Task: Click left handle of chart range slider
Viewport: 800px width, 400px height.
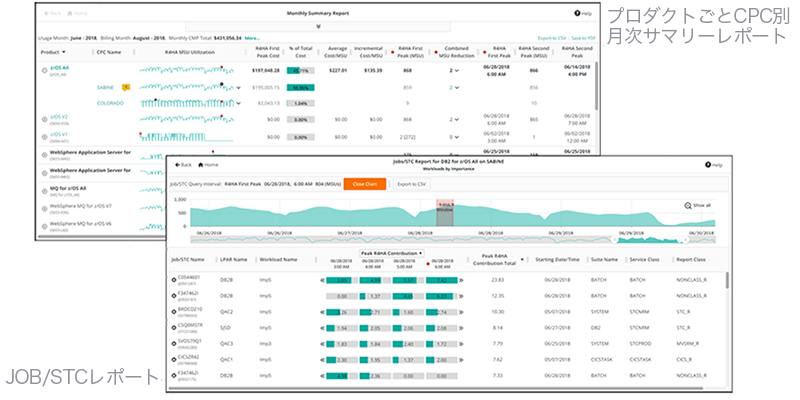Action: [614, 239]
